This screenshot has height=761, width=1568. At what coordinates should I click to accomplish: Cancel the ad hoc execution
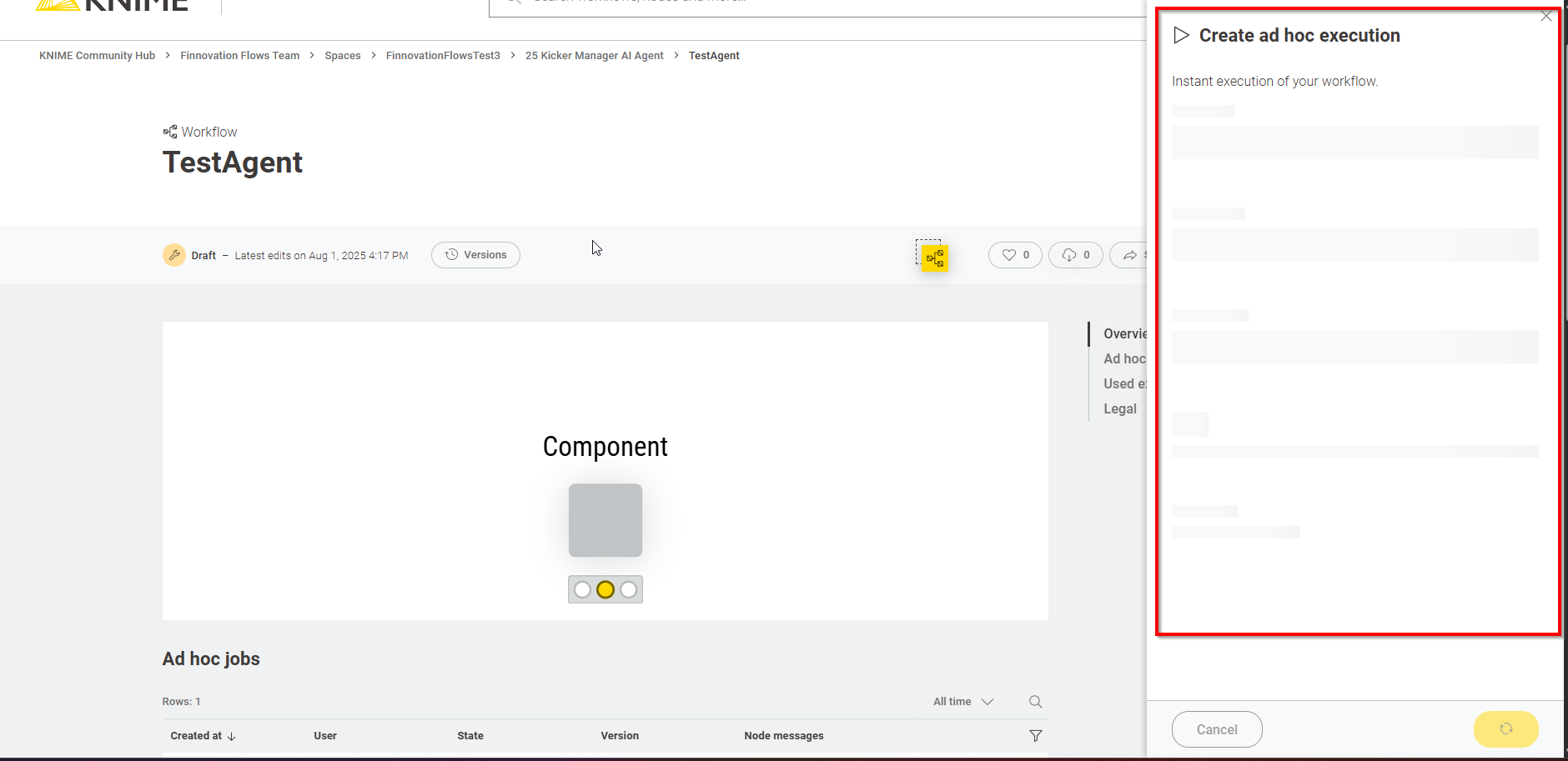(x=1217, y=729)
